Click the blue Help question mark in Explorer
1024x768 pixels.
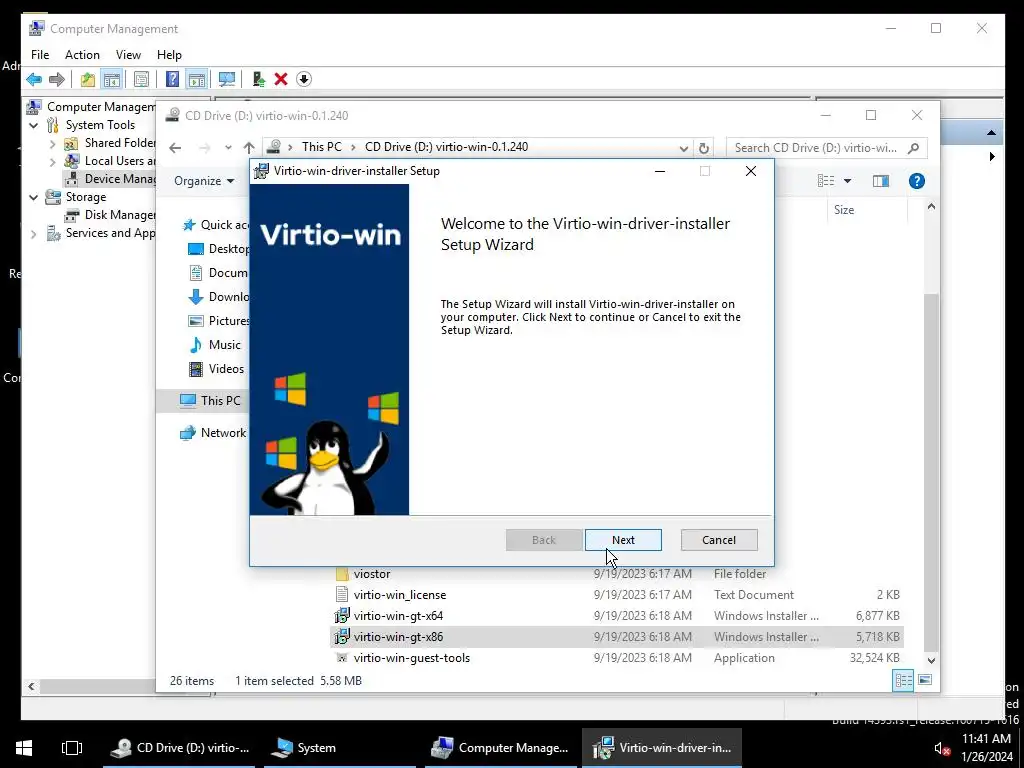pos(916,181)
